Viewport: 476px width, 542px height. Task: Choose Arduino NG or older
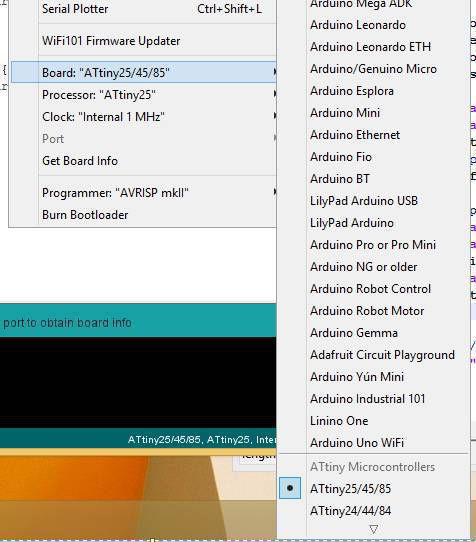point(373,267)
